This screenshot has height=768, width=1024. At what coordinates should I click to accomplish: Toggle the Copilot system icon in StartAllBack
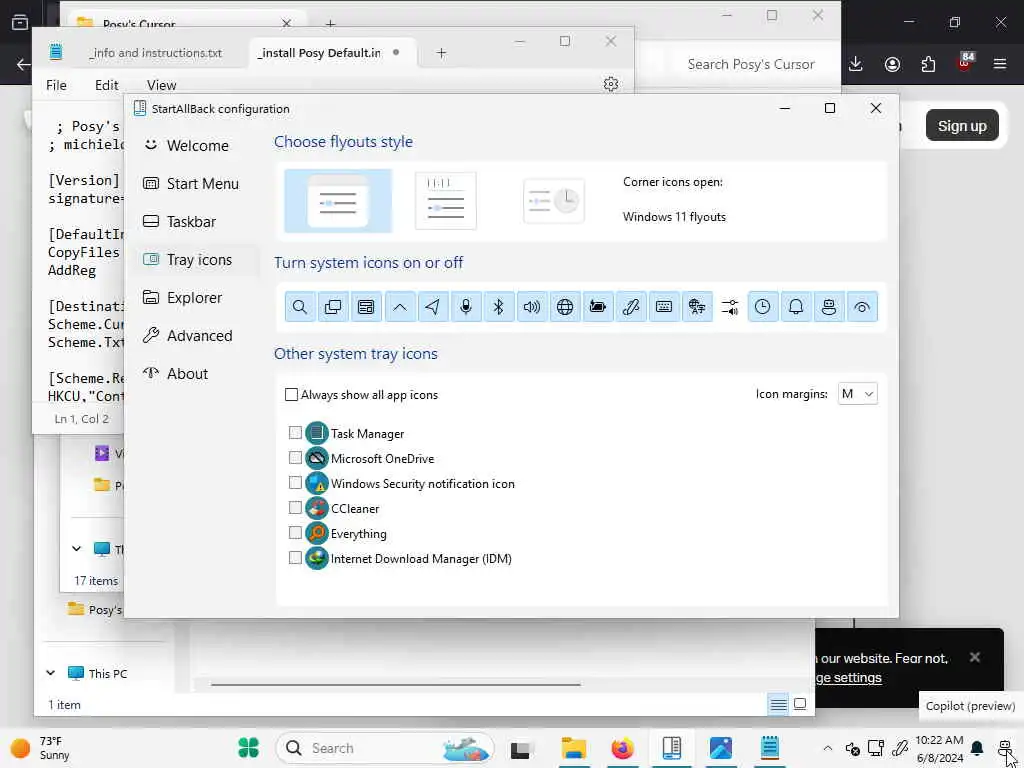pyautogui.click(x=829, y=307)
